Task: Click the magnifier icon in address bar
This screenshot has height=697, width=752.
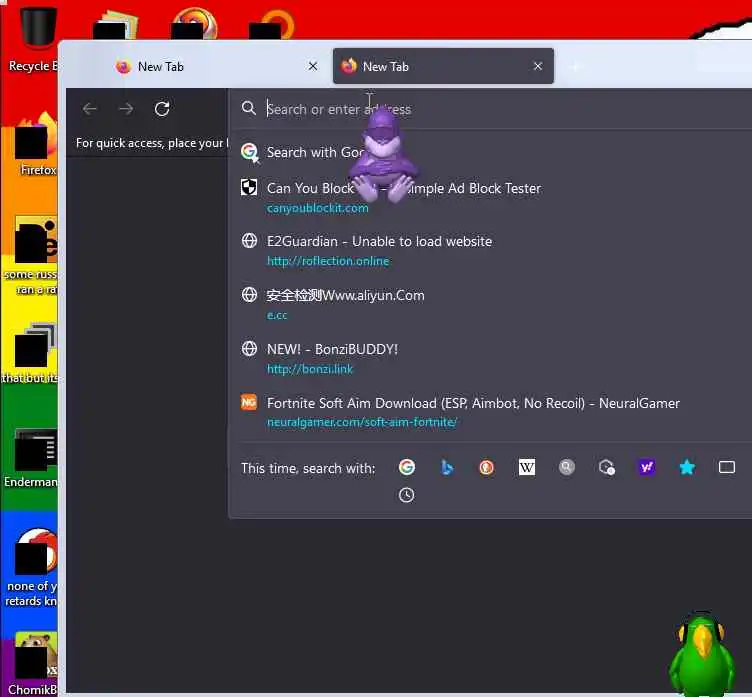Action: click(x=248, y=108)
